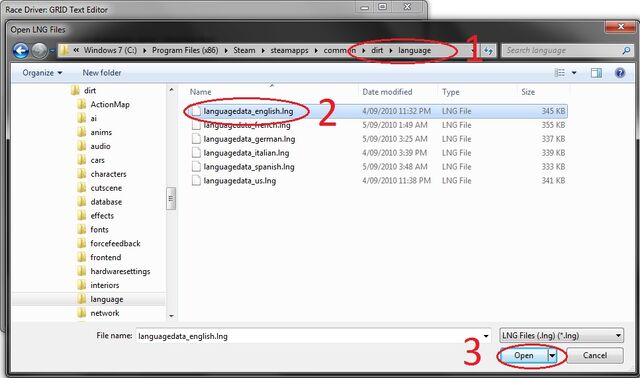640x378 pixels.
Task: Click the greyed Forward navigation arrow
Action: [x=40, y=51]
